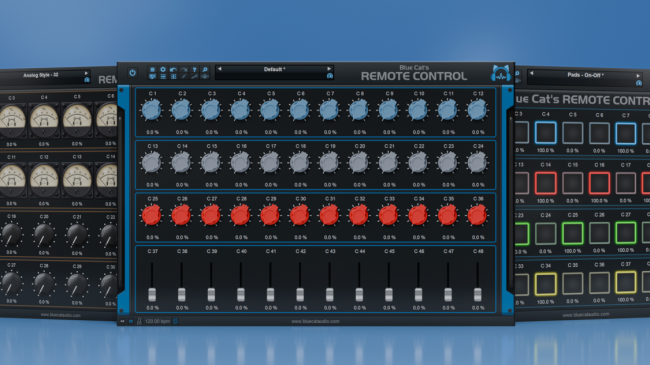
Task: Next preset arrow in Analog Style window
Action: point(86,73)
